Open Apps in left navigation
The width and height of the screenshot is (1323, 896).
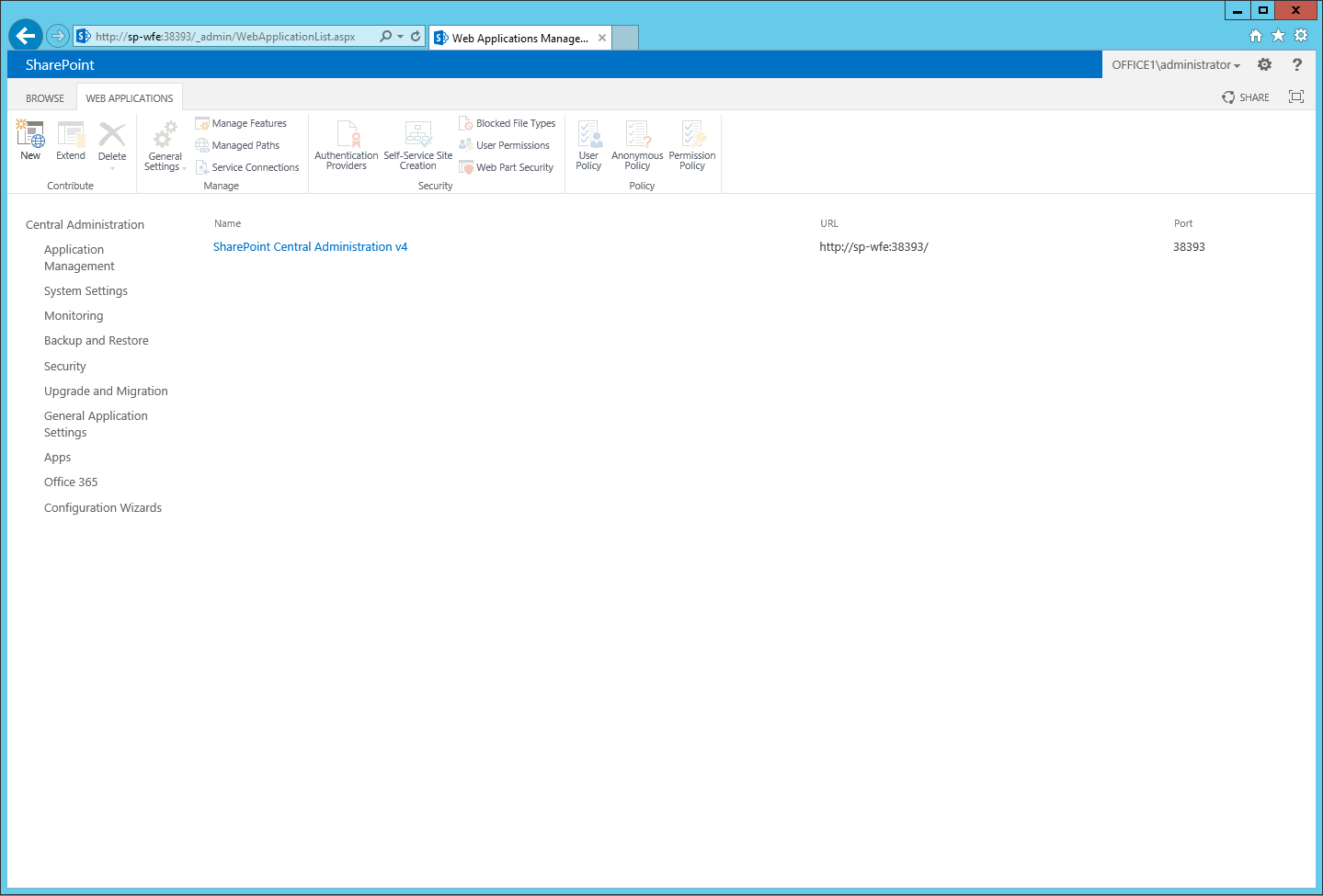[57, 458]
